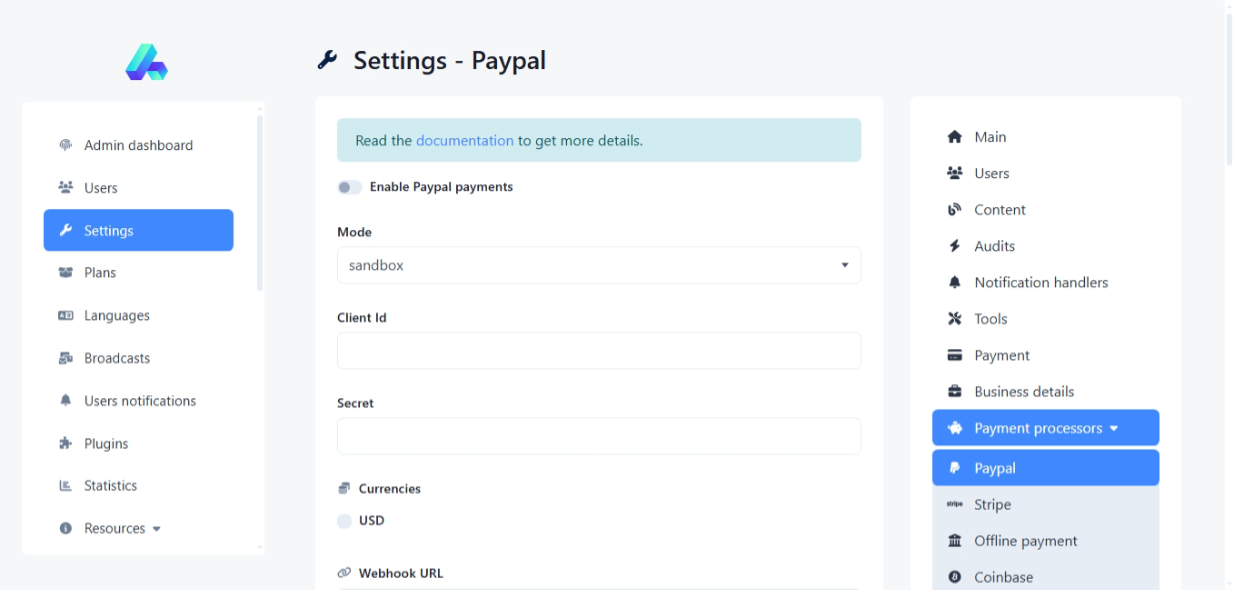This screenshot has height=590, width=1234.
Task: Go to Users notifications in sidebar
Action: 140,401
